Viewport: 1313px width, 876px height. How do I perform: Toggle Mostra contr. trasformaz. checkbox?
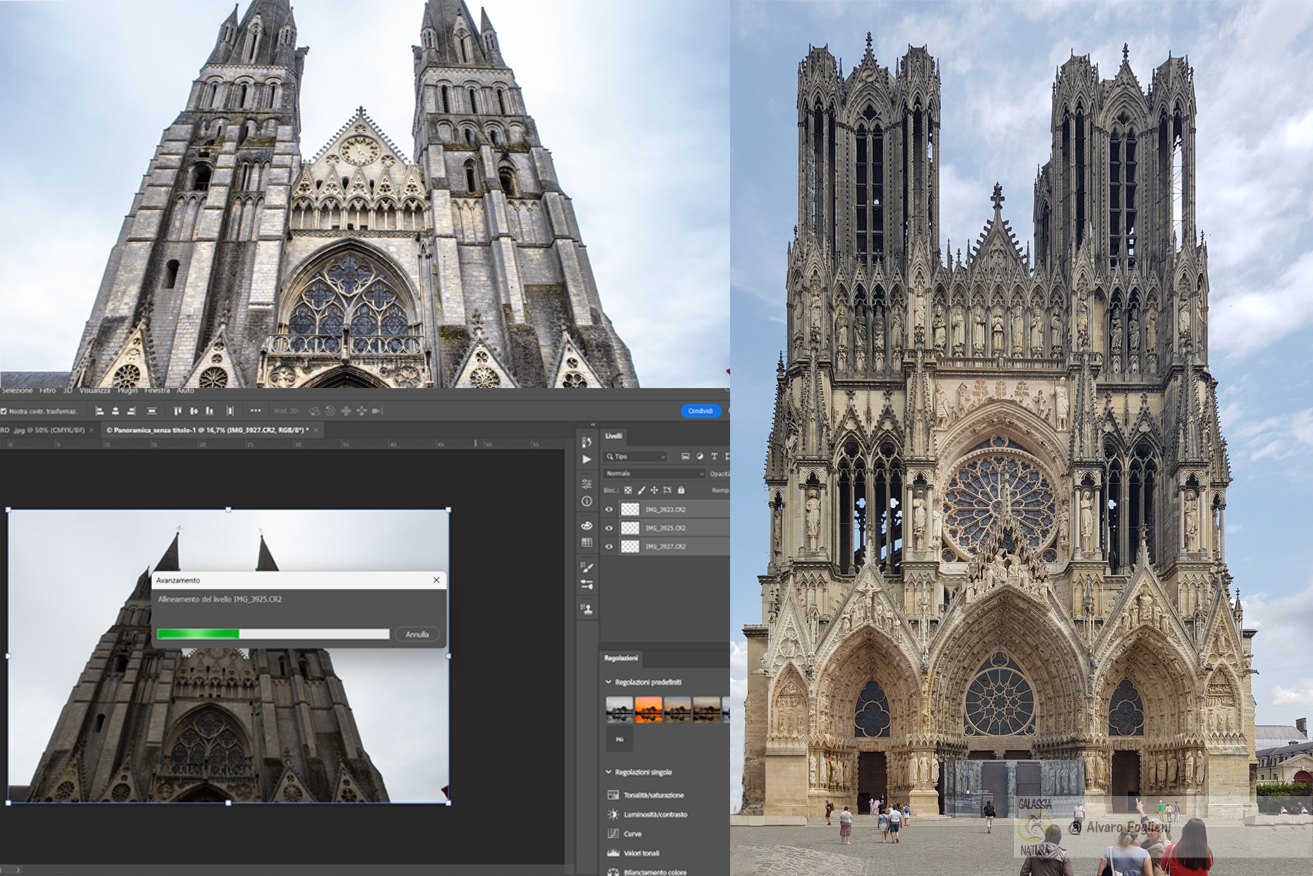3,411
